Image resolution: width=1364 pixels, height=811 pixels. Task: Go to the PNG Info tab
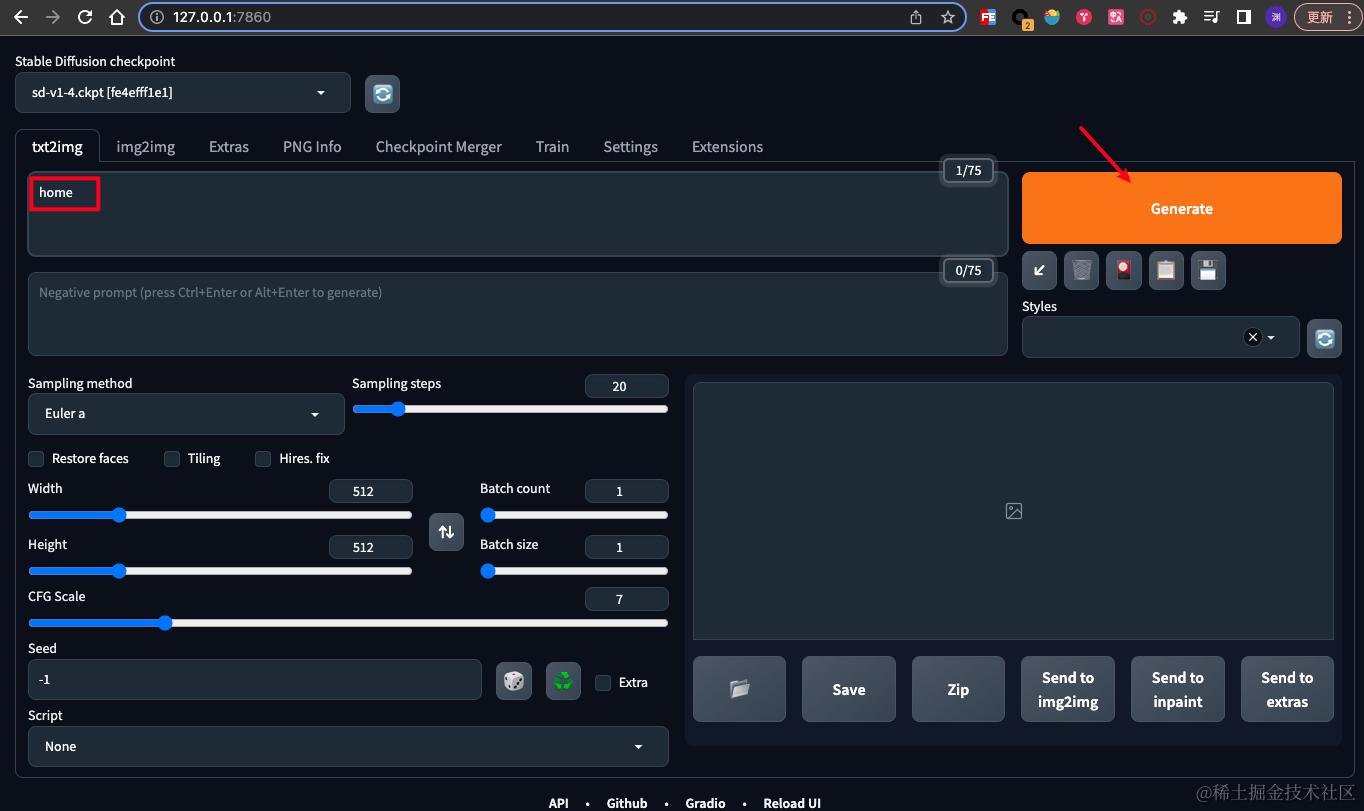(312, 147)
